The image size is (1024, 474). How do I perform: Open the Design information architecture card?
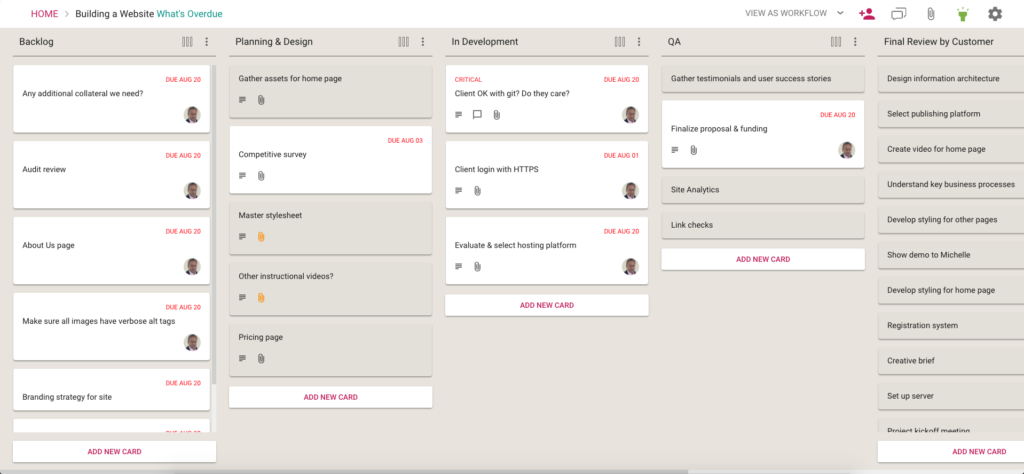click(951, 78)
